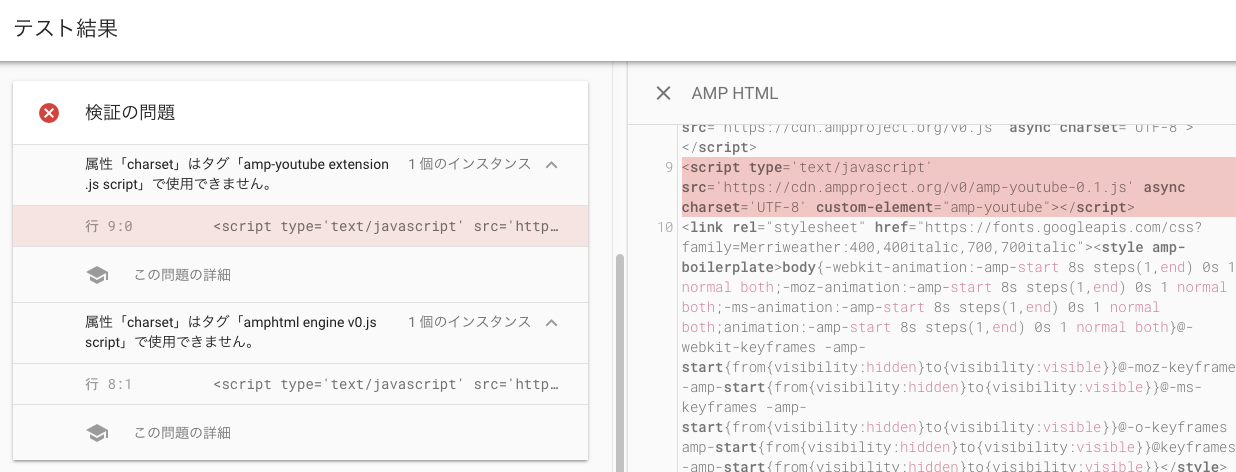This screenshot has height=472, width=1236.
Task: Collapse the amphtml engine v0.js charset issue
Action: [x=551, y=322]
